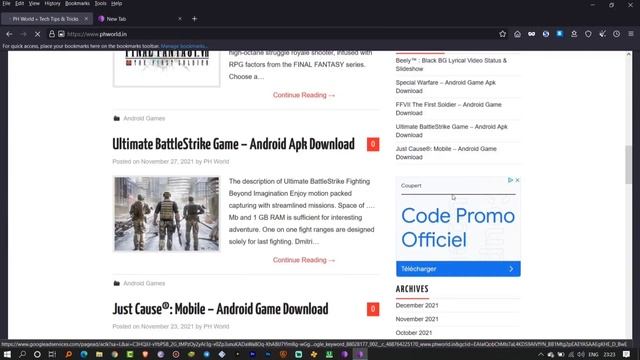This screenshot has height=360, width=640.
Task: Click Continue Reading under BattleStrike excerpt
Action: coord(304,260)
